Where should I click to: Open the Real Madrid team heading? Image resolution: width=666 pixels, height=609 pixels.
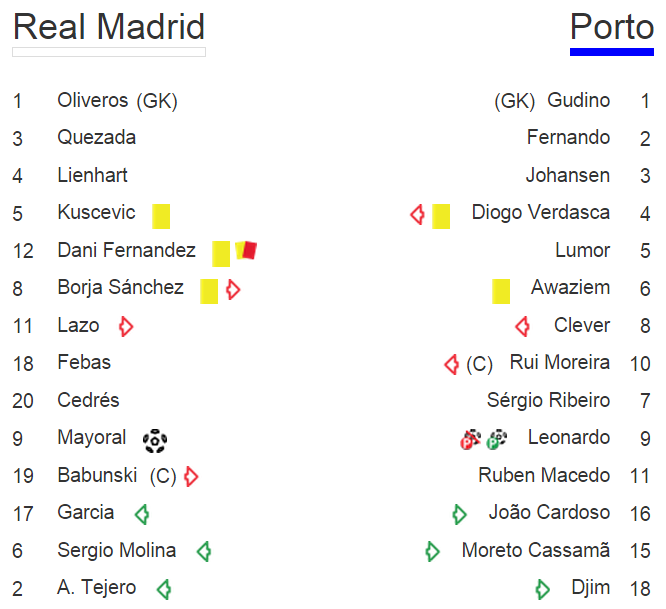(x=109, y=27)
